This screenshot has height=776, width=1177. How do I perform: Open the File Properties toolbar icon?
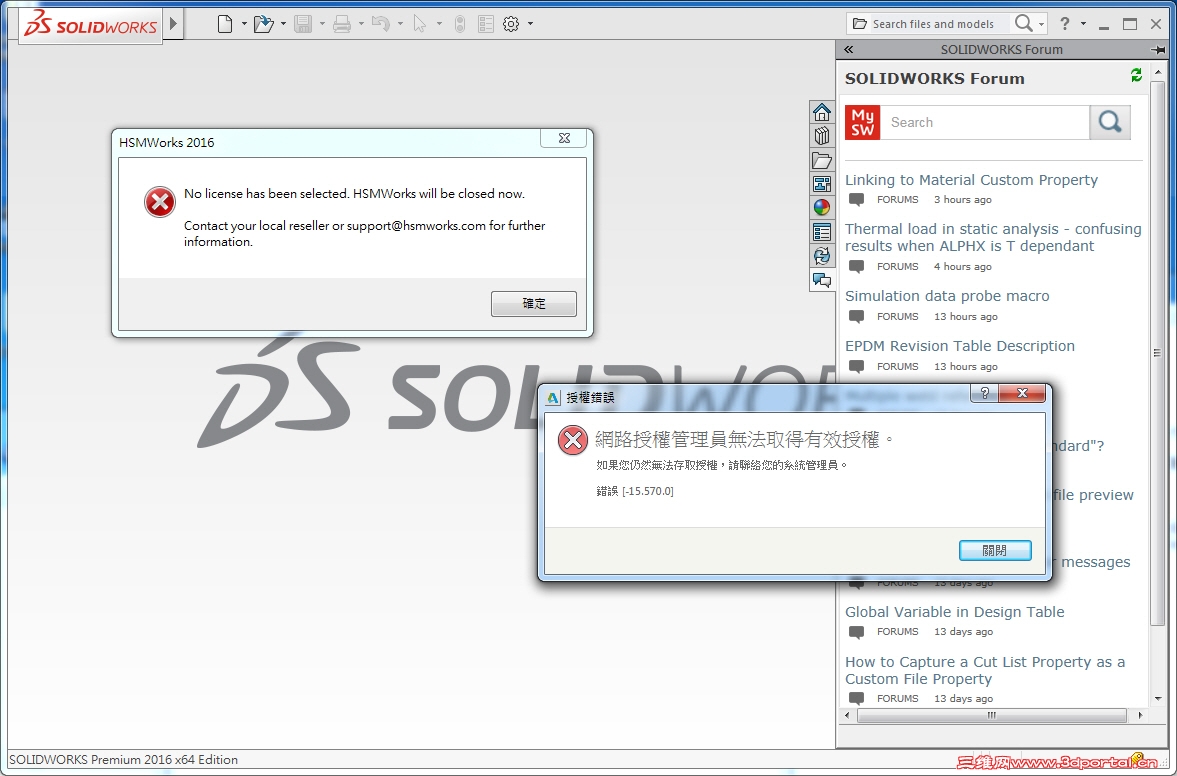coord(486,24)
